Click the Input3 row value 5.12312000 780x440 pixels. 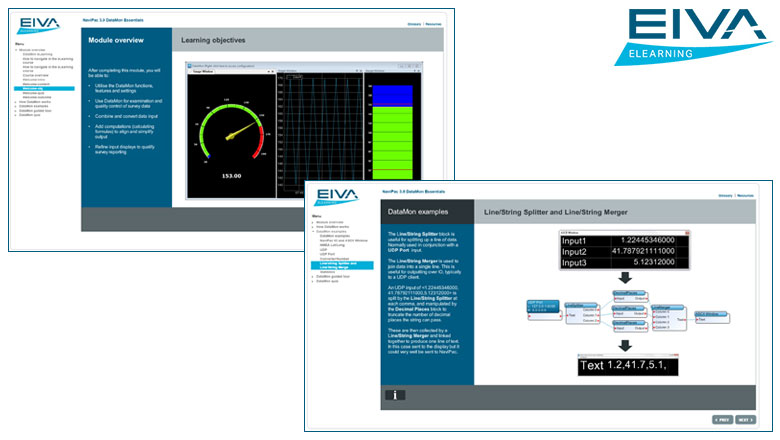click(654, 262)
